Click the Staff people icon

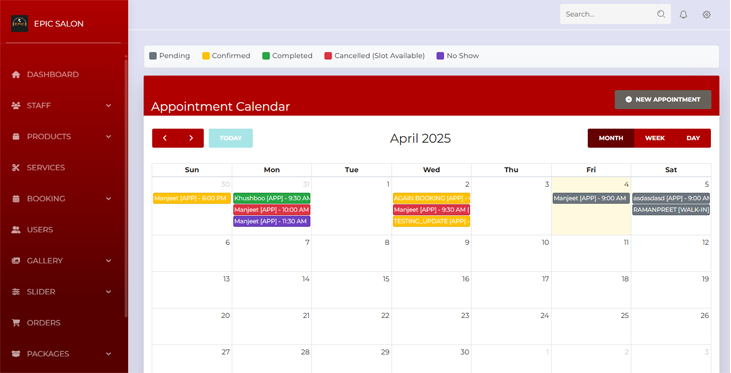(x=16, y=105)
